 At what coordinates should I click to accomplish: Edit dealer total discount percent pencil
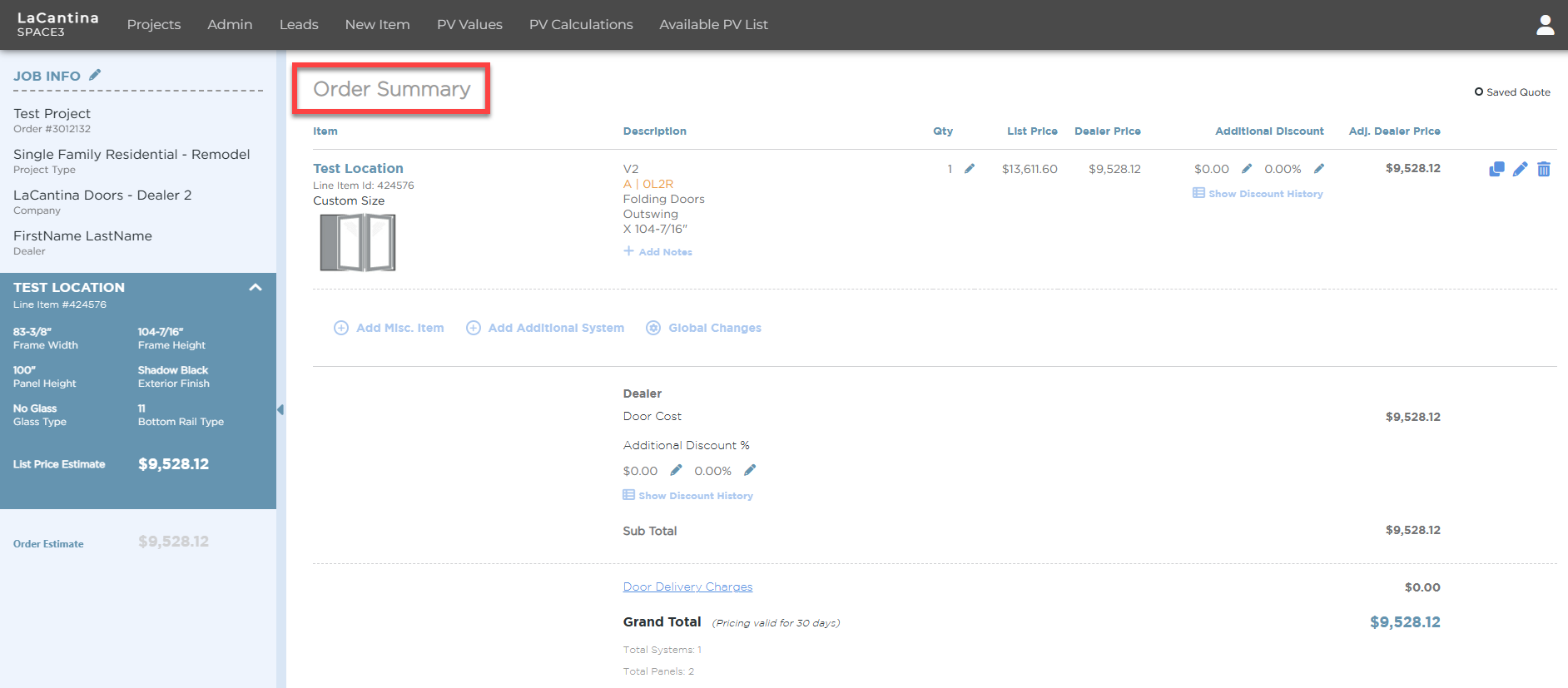pos(750,470)
